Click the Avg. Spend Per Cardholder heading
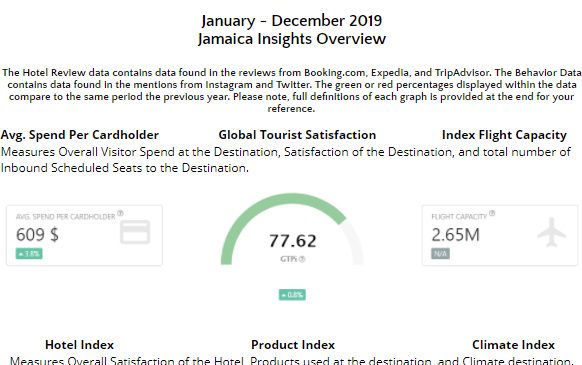Screen dimensions: 582x365 point(80,135)
